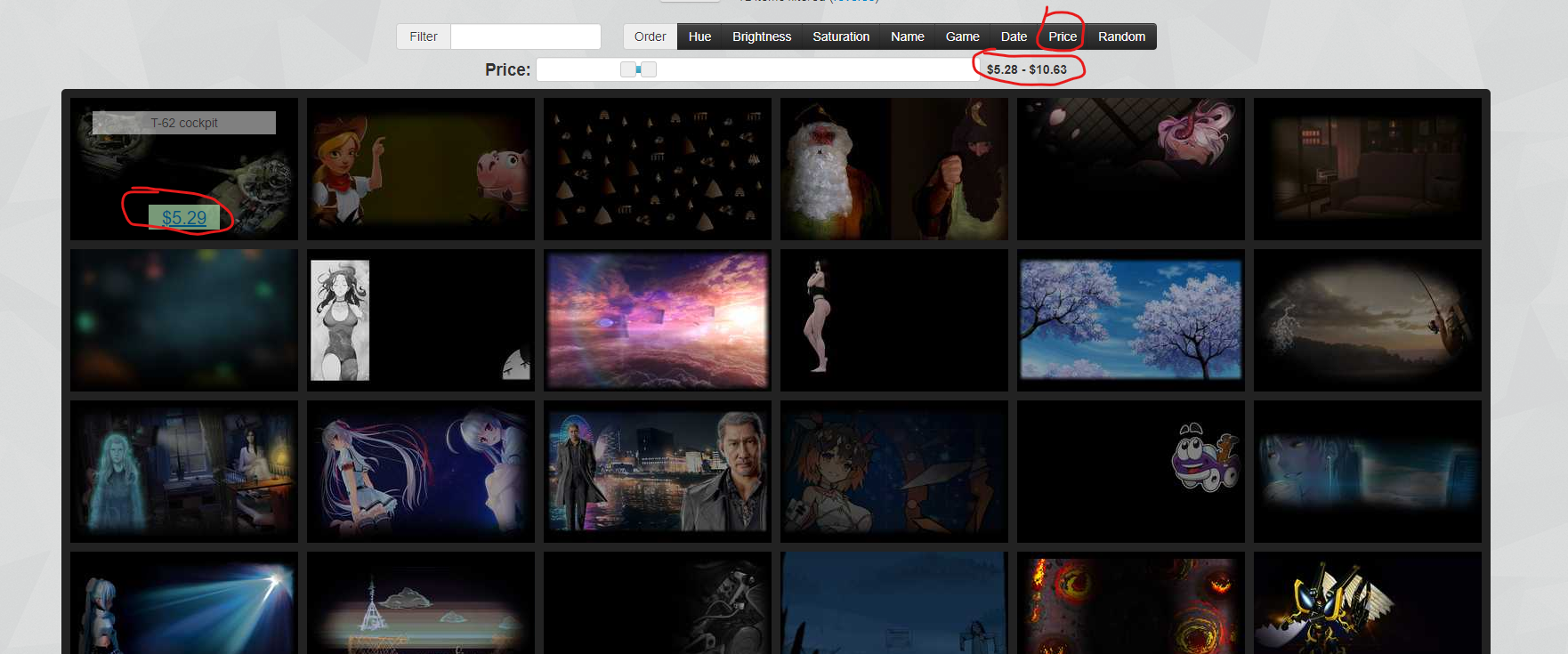Select the blue cherry blossom trees background
The width and height of the screenshot is (1568, 654).
pyautogui.click(x=1131, y=320)
